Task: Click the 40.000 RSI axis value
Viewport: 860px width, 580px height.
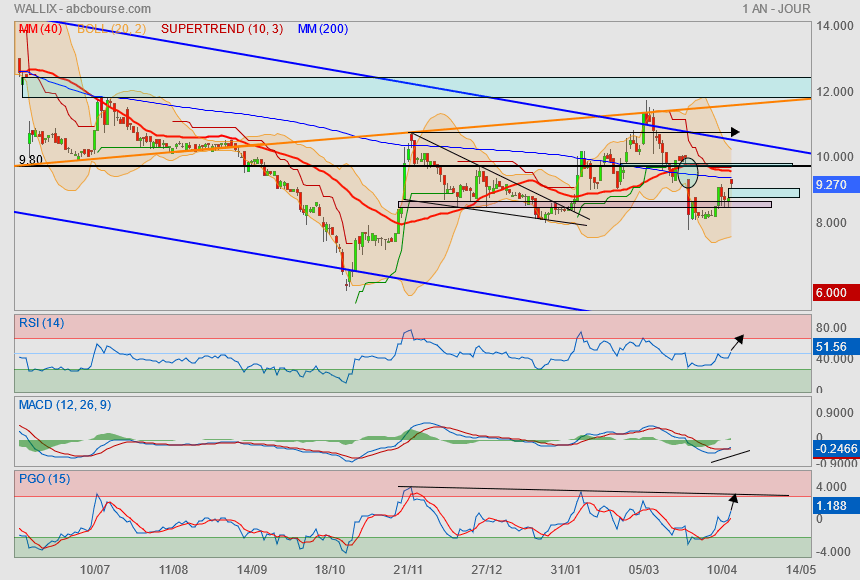Action: [x=835, y=359]
